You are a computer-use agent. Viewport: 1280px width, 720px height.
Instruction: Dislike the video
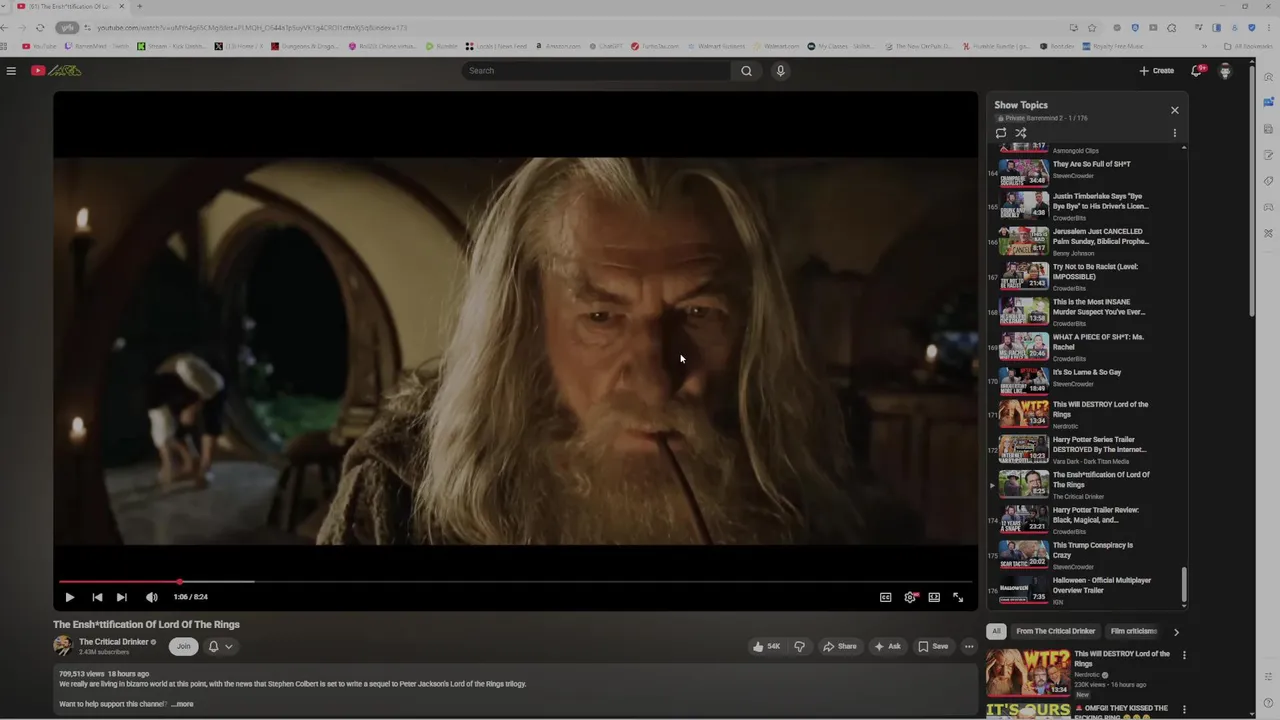pos(799,646)
